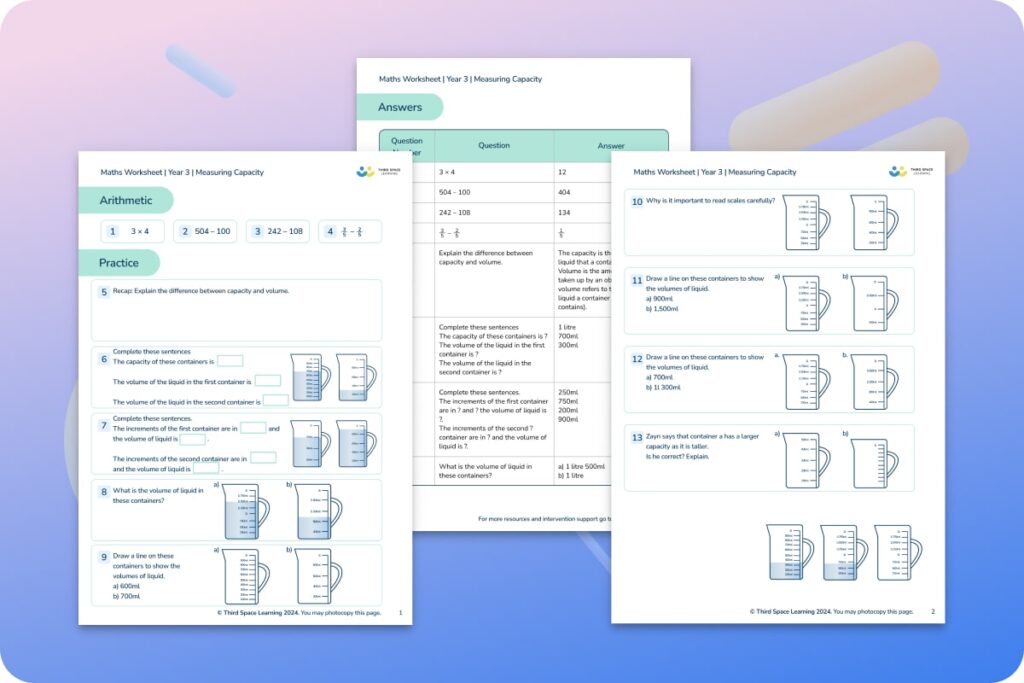Click the question 5 Recap number badge
The height and width of the screenshot is (683, 1024).
pyautogui.click(x=103, y=292)
